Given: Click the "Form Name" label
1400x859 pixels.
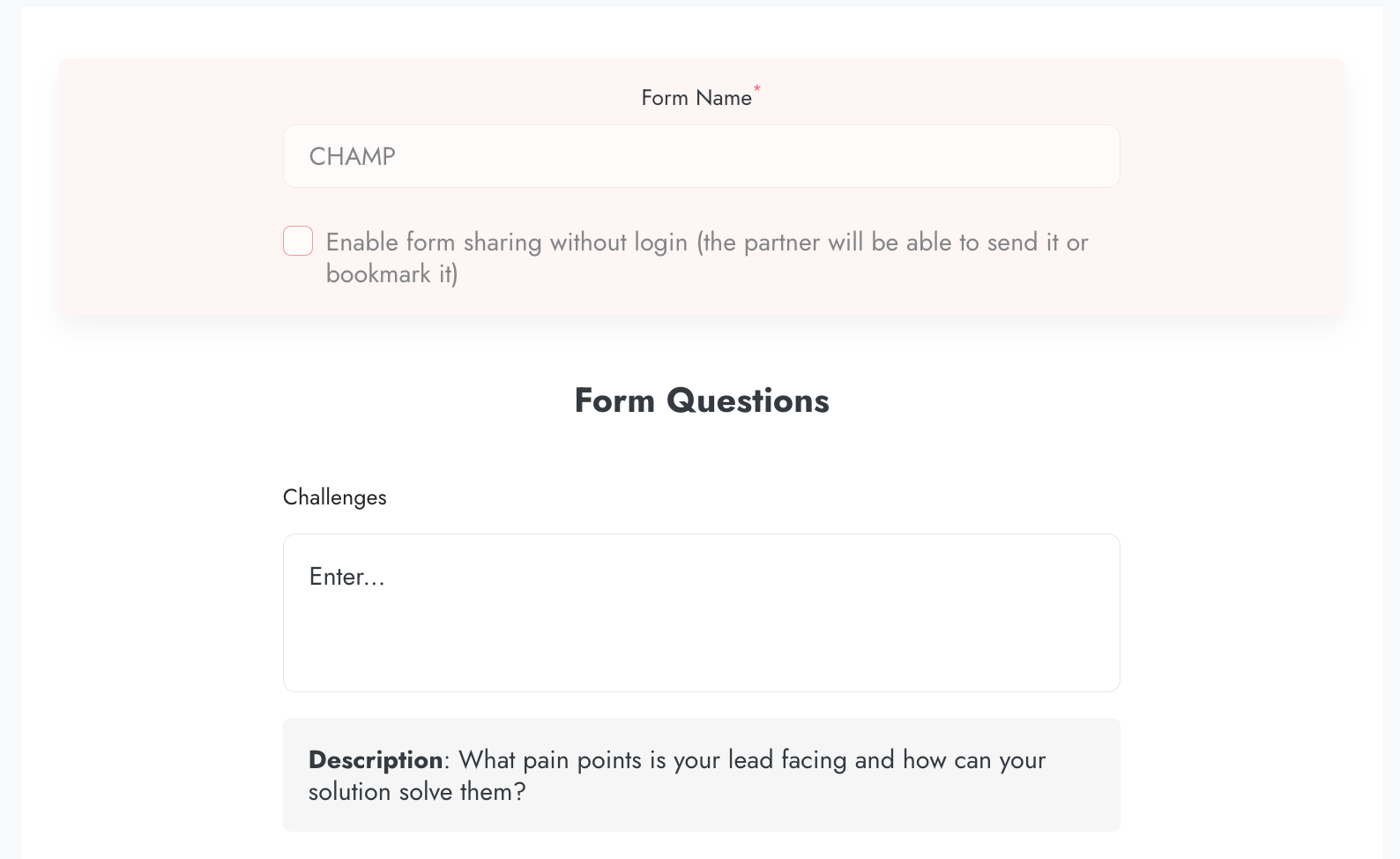Looking at the screenshot, I should pyautogui.click(x=696, y=98).
